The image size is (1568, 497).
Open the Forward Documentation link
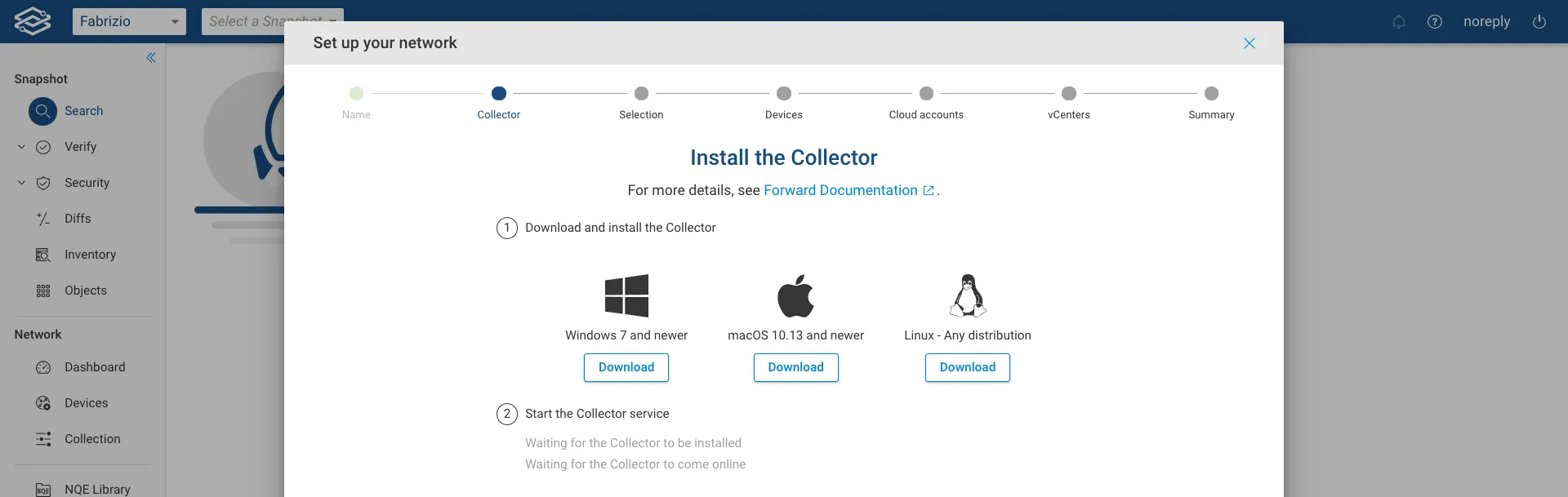coord(840,190)
